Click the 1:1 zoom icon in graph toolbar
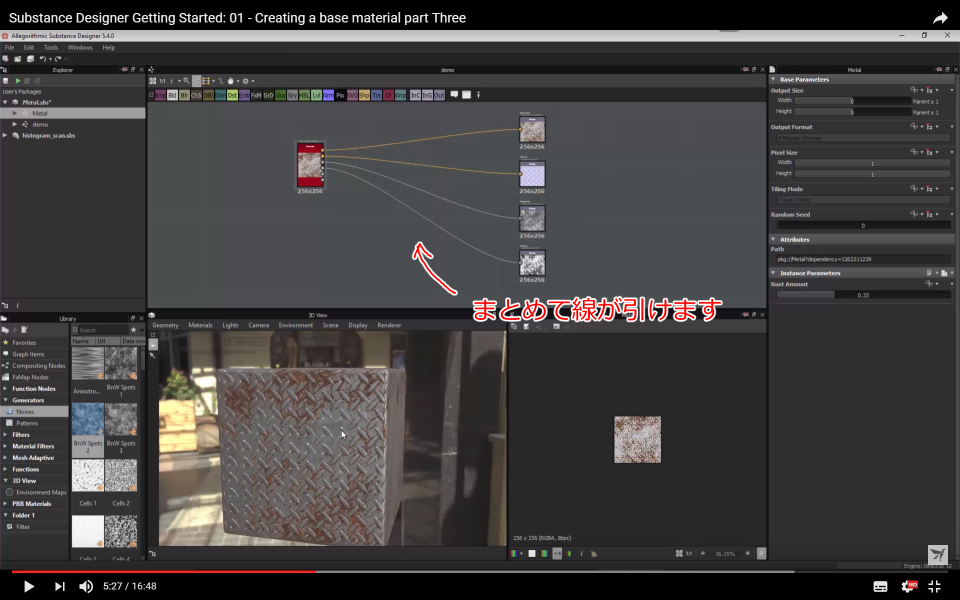The image size is (960, 600). (162, 81)
